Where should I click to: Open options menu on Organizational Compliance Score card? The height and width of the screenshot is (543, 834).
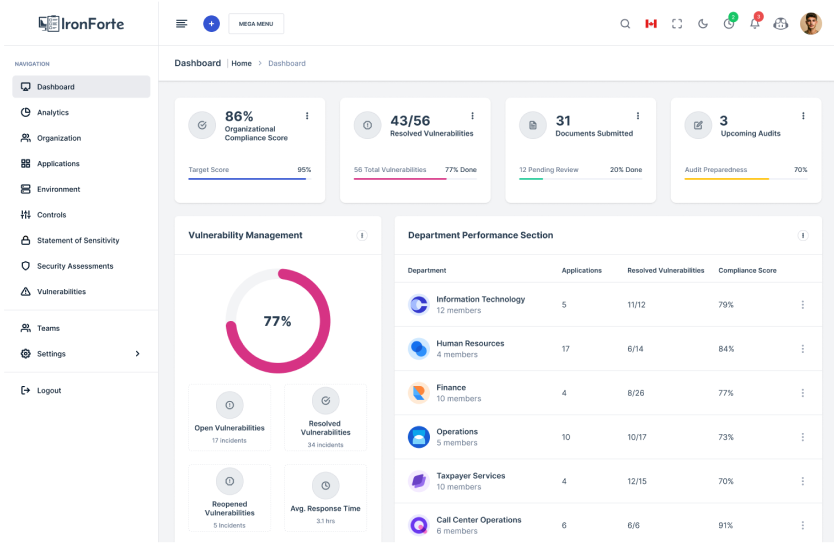coord(307,116)
